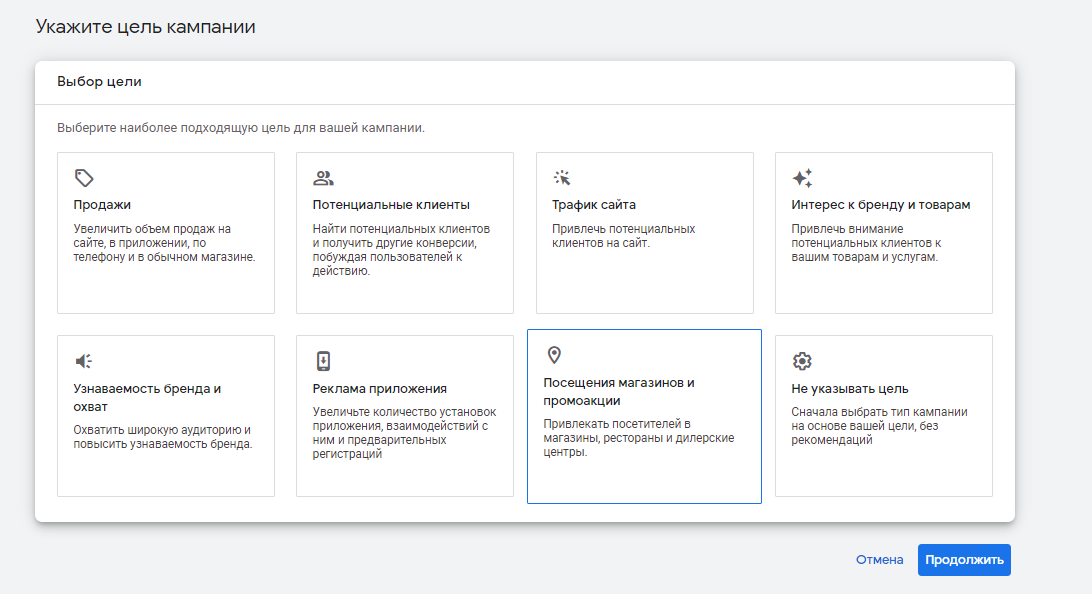Click the gear icon for Не указывать цель
This screenshot has height=594, width=1092.
(801, 361)
